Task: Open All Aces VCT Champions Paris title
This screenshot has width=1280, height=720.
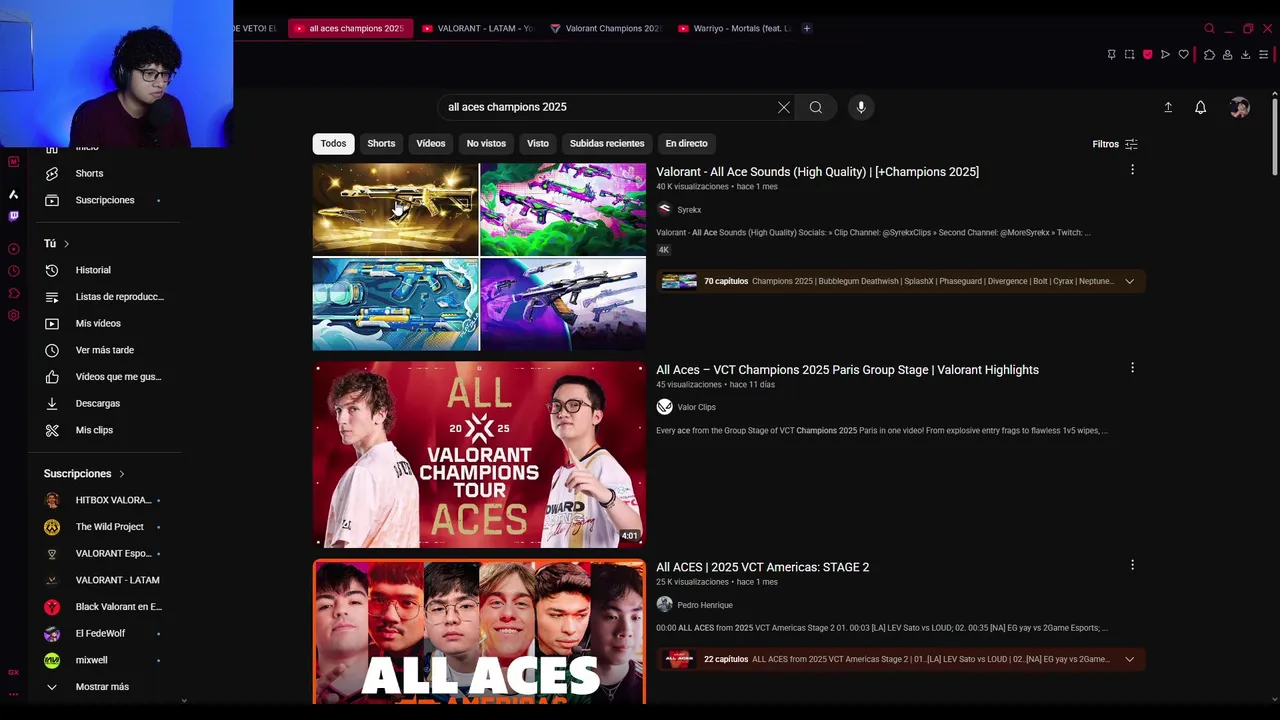Action: [847, 370]
